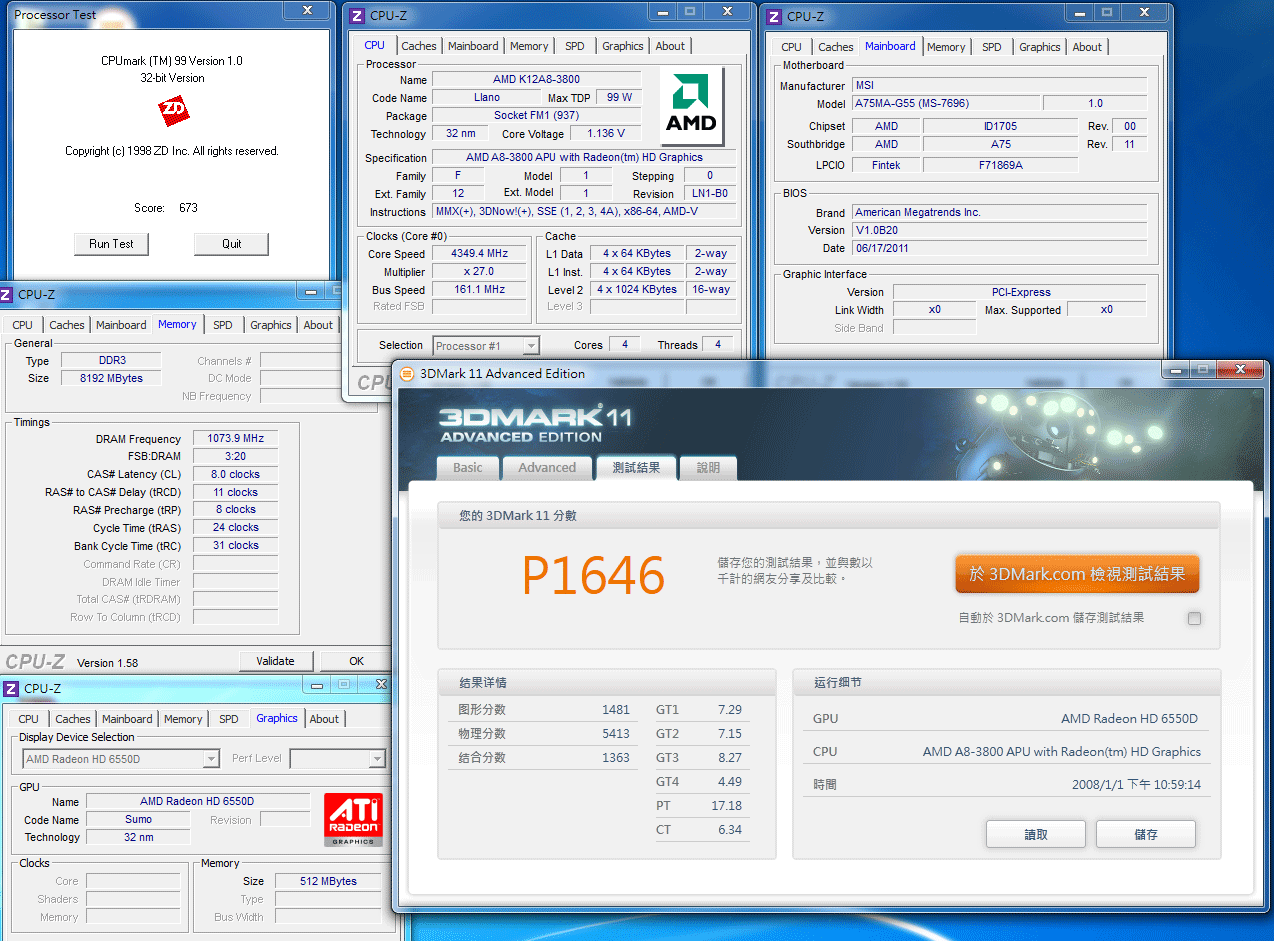This screenshot has height=941, width=1274.
Task: Click the AMD logo in CPU-Z CPU window
Action: pyautogui.click(x=691, y=108)
